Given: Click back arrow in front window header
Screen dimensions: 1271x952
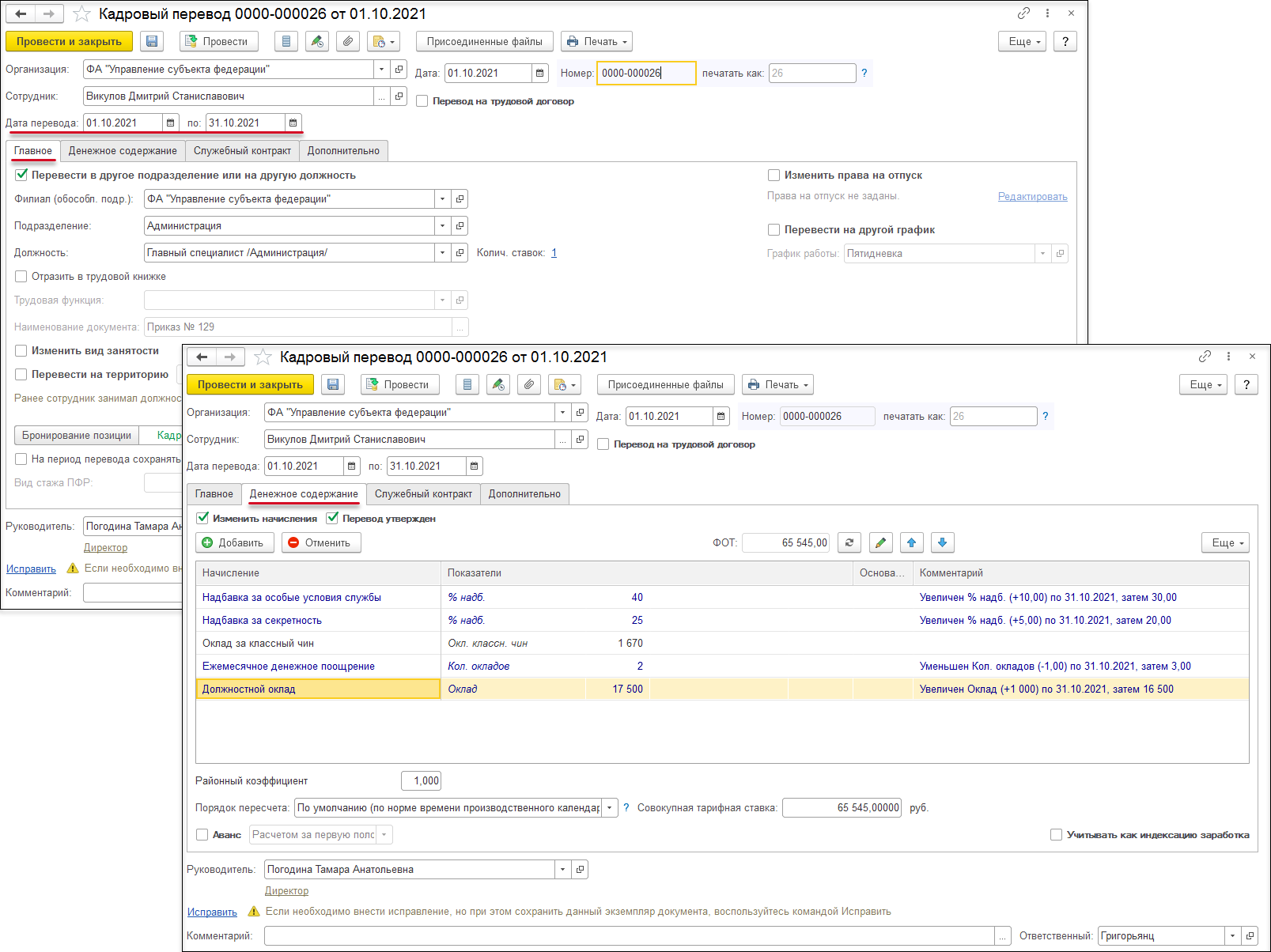Looking at the screenshot, I should tap(202, 357).
